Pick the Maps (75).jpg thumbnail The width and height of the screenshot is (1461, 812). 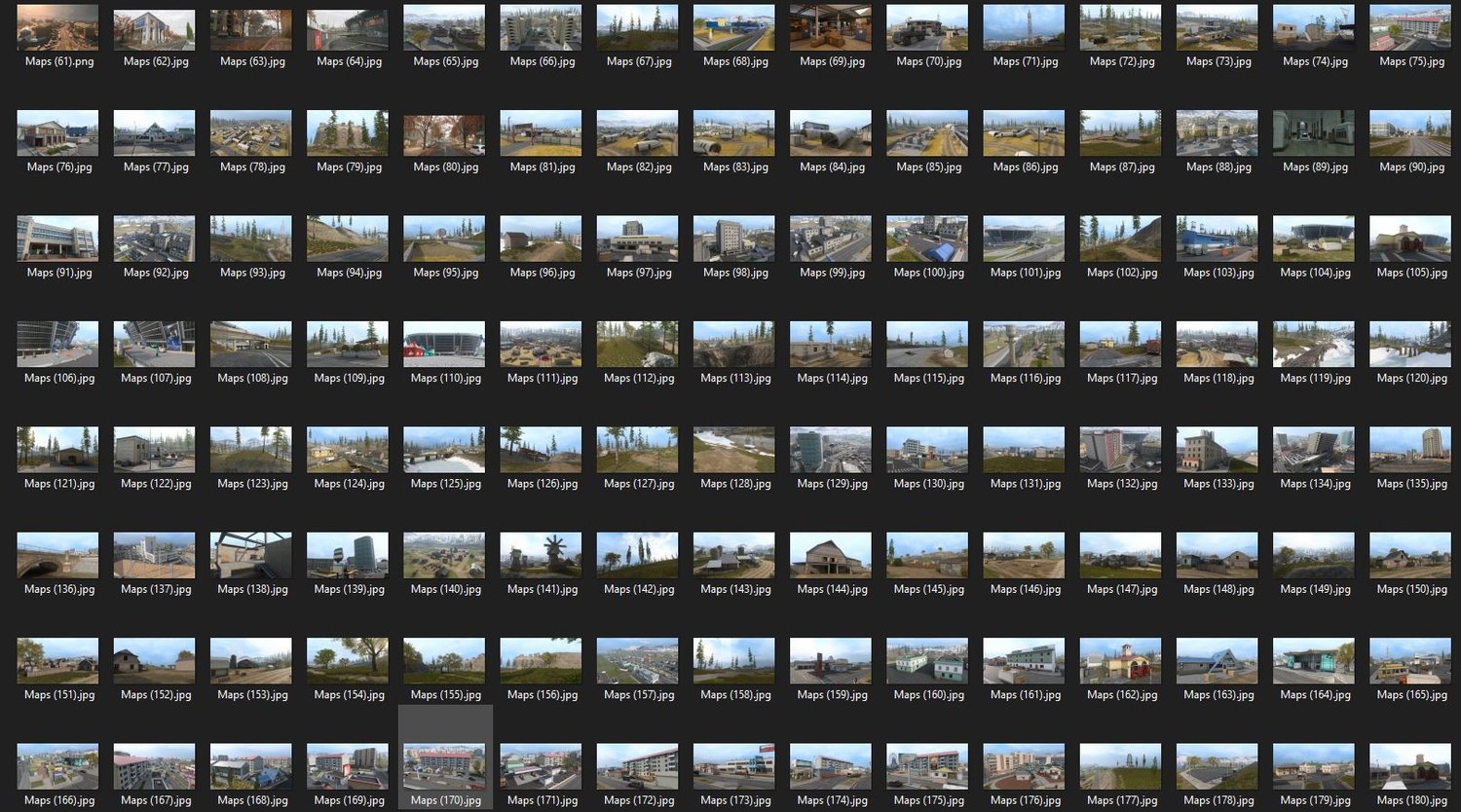click(1410, 27)
